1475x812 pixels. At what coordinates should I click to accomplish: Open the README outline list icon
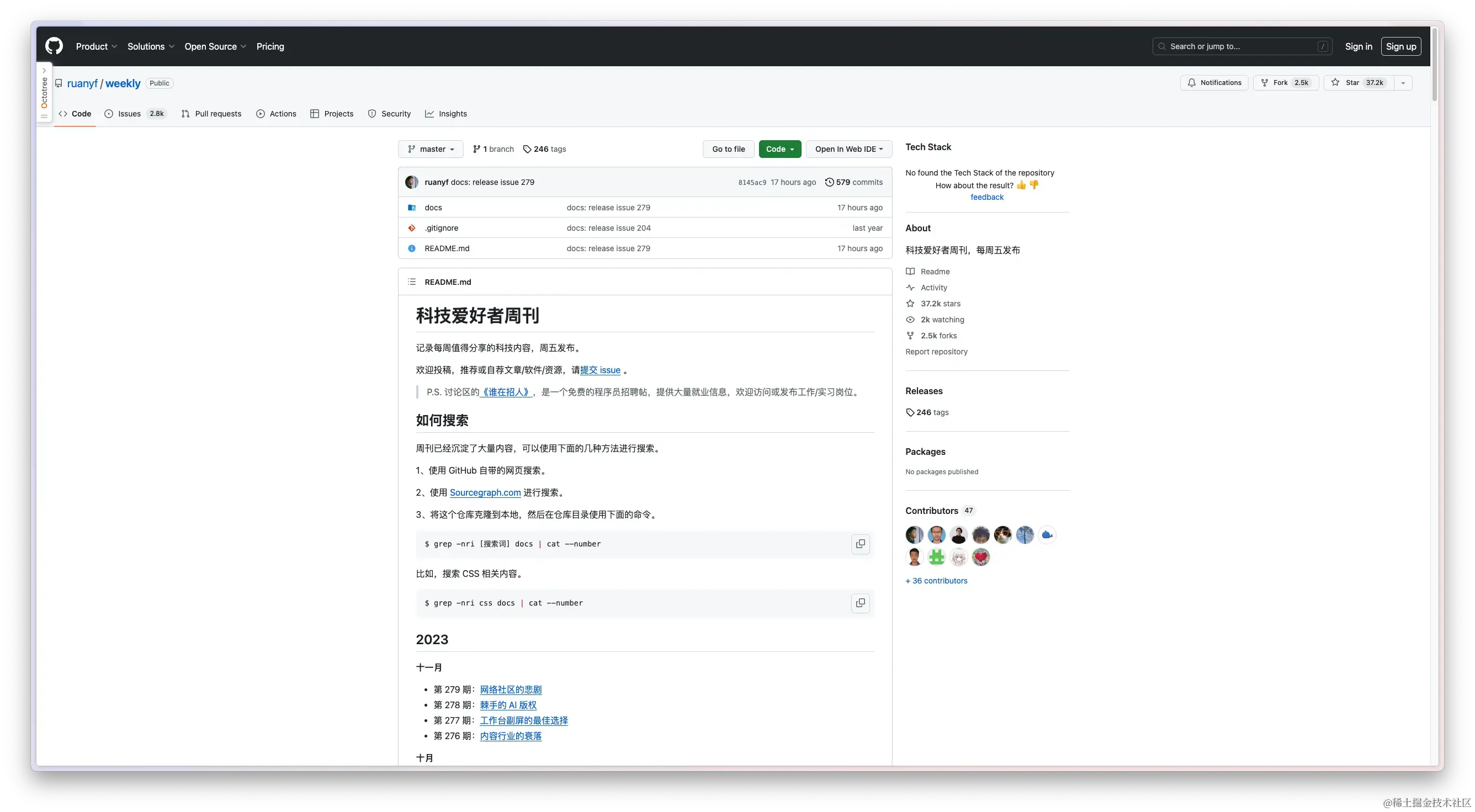pos(412,282)
